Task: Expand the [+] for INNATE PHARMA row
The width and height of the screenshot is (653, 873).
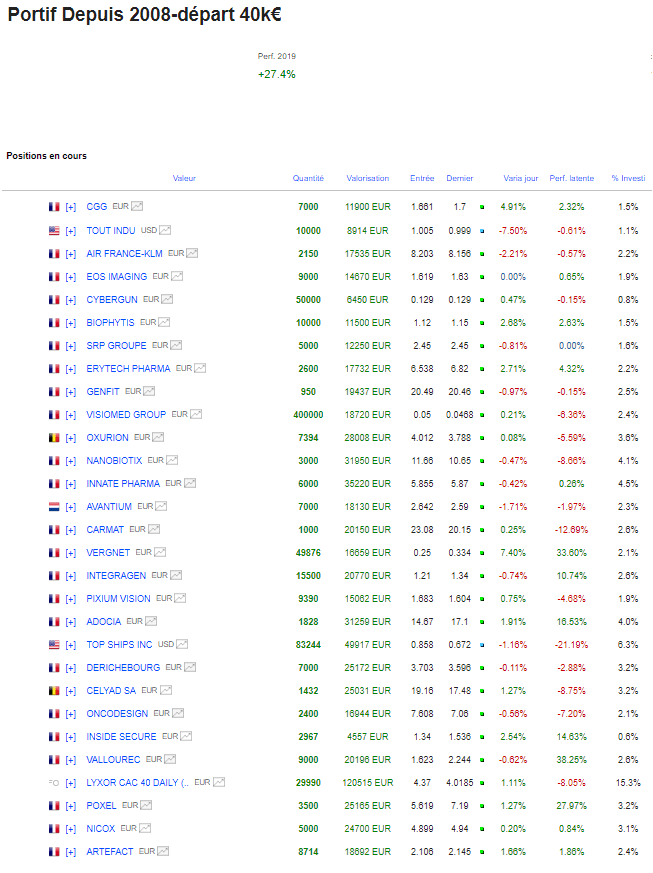Action: [x=71, y=483]
